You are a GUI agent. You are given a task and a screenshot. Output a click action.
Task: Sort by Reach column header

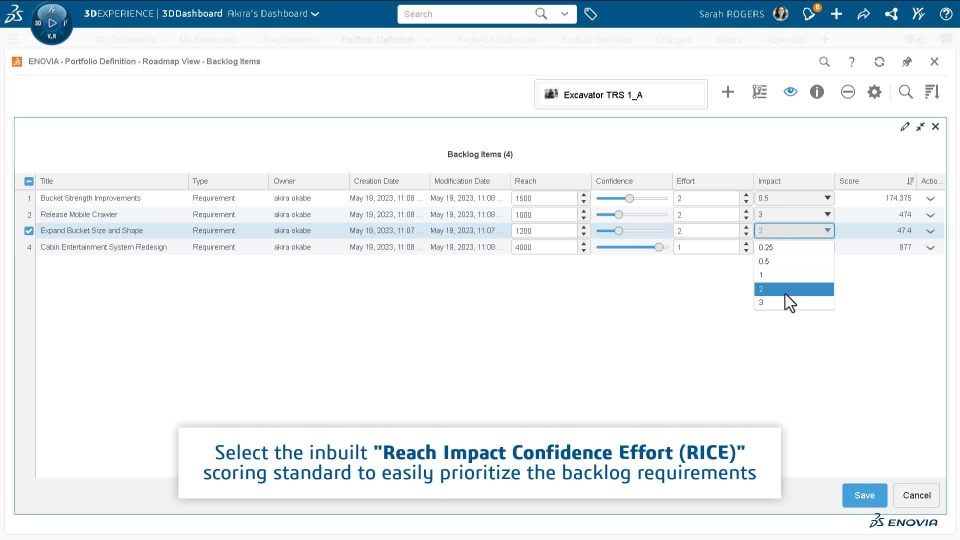click(550, 181)
